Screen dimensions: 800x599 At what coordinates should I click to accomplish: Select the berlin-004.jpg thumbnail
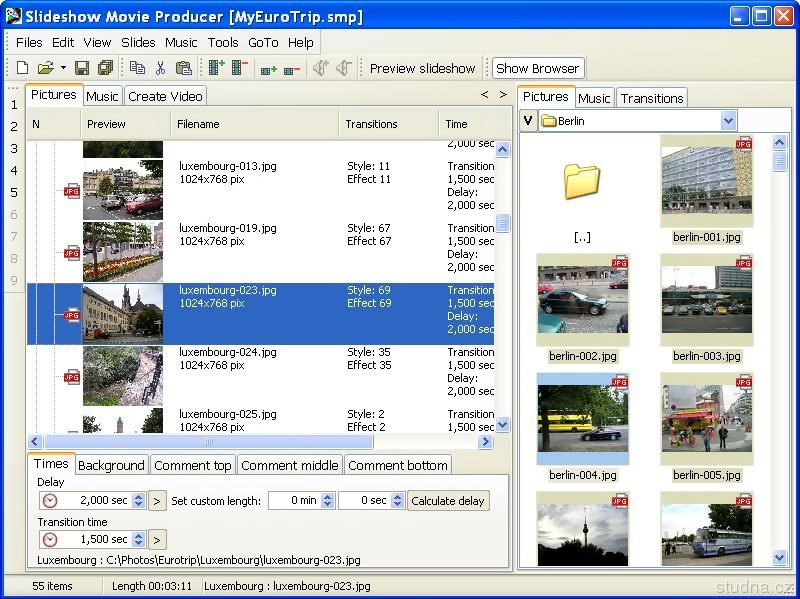coord(582,420)
